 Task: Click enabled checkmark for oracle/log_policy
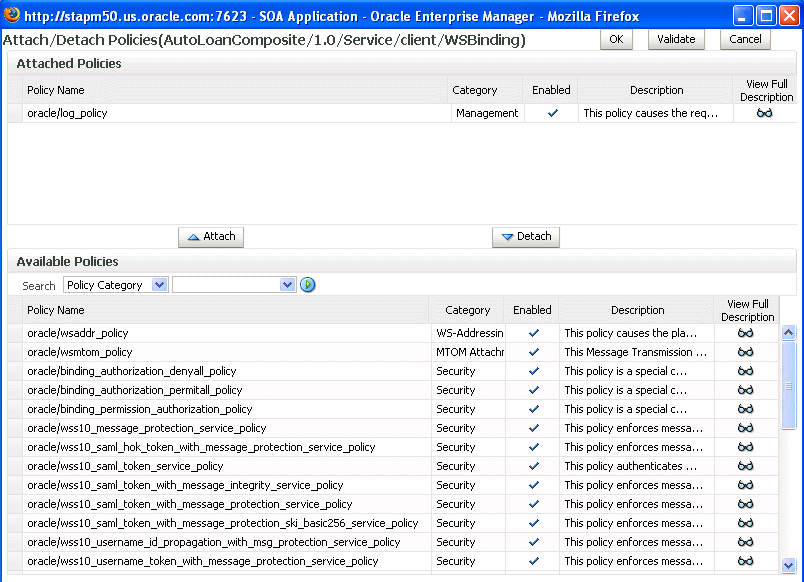click(552, 113)
